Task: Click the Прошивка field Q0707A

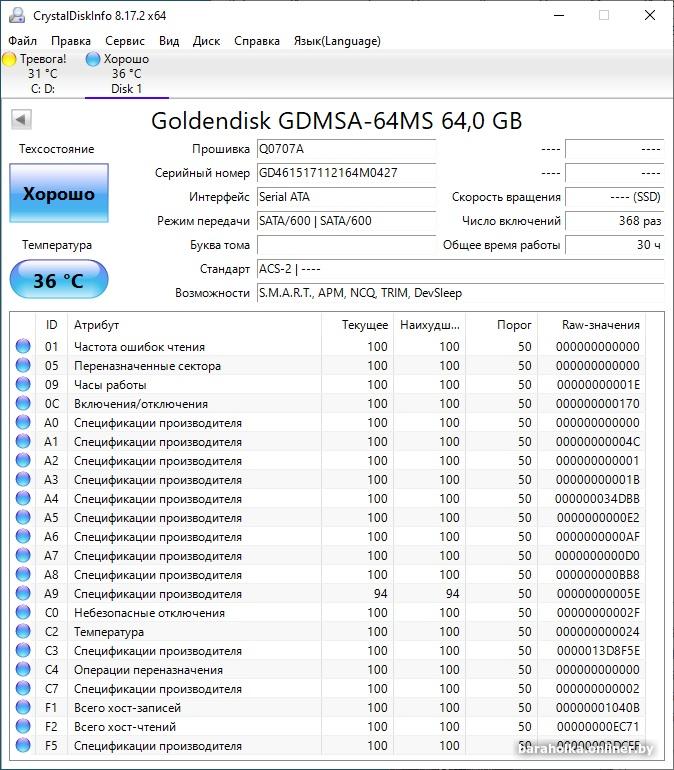Action: tap(346, 149)
